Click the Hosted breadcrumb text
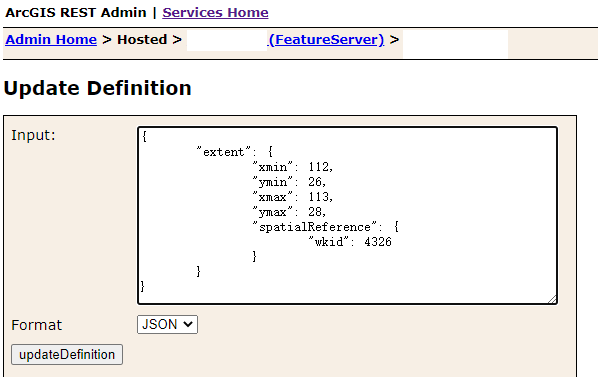 point(142,40)
